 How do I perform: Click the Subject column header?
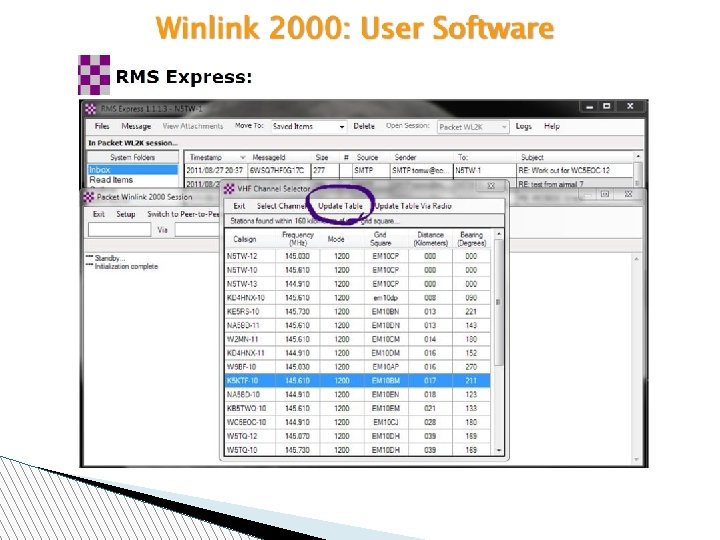(576, 158)
